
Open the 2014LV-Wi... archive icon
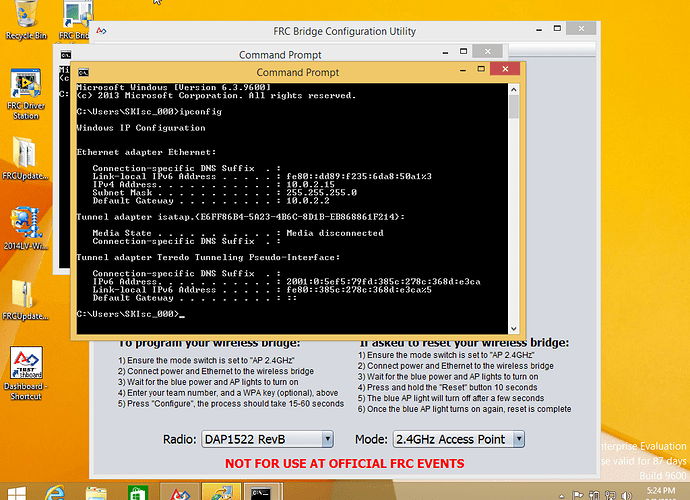26,228
